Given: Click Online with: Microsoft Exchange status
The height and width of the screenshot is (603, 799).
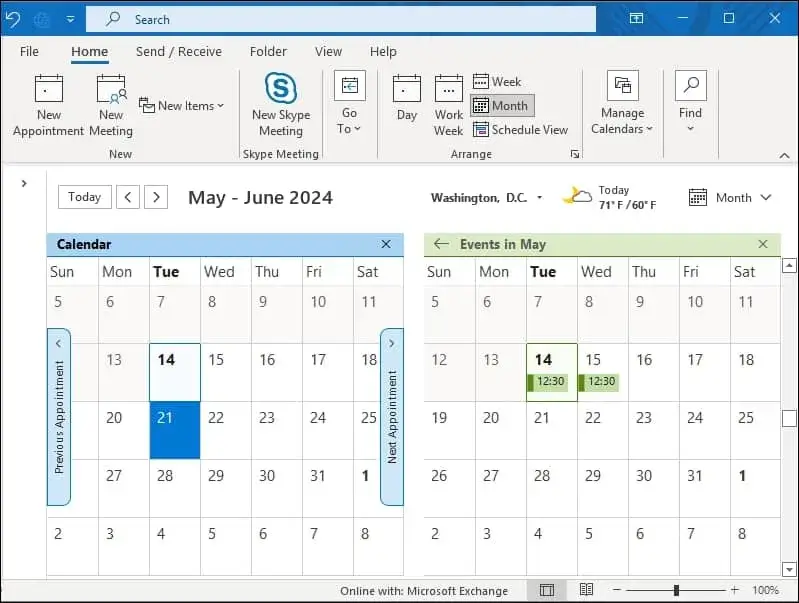Looking at the screenshot, I should coord(424,591).
